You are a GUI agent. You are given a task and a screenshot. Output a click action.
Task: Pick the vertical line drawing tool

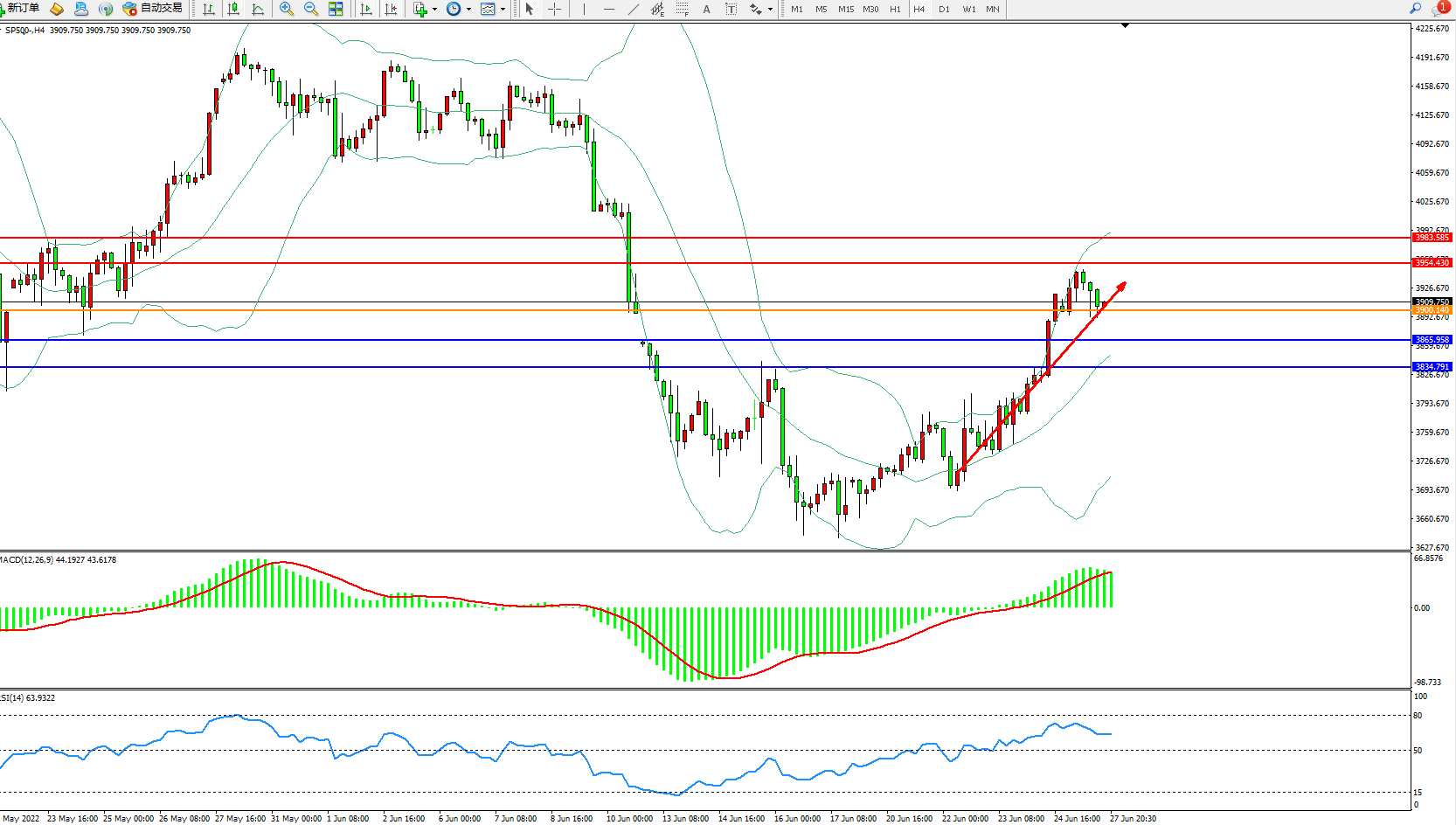tap(584, 10)
